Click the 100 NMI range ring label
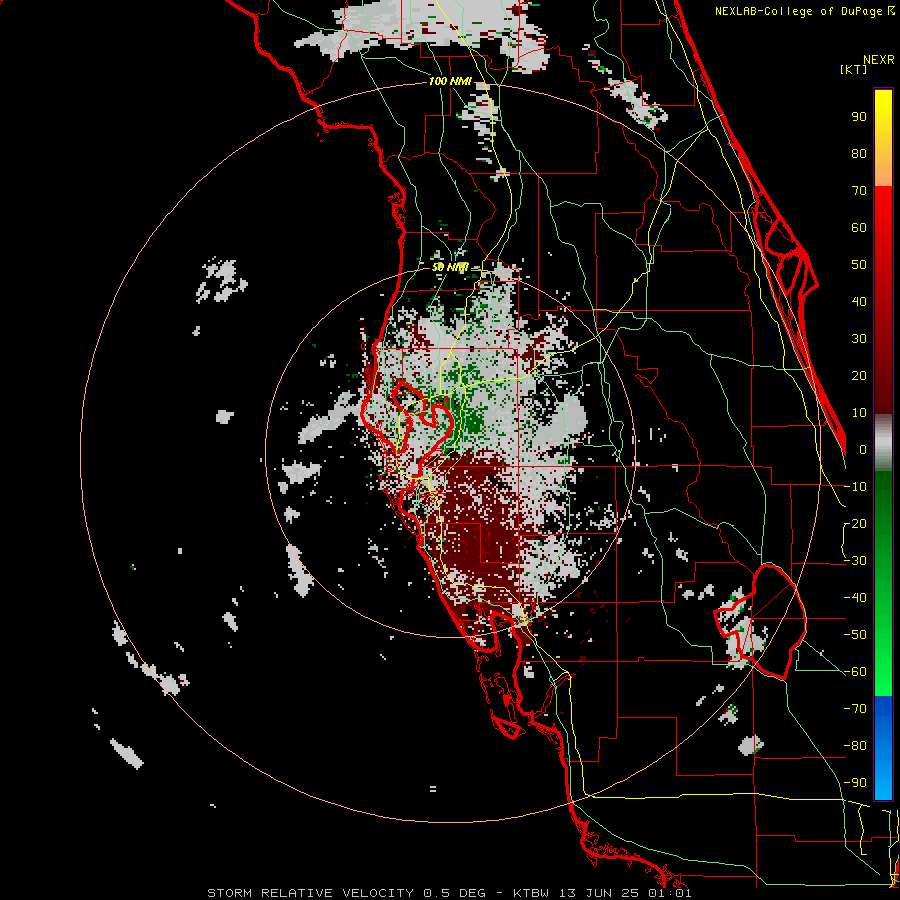The width and height of the screenshot is (900, 900). (450, 81)
